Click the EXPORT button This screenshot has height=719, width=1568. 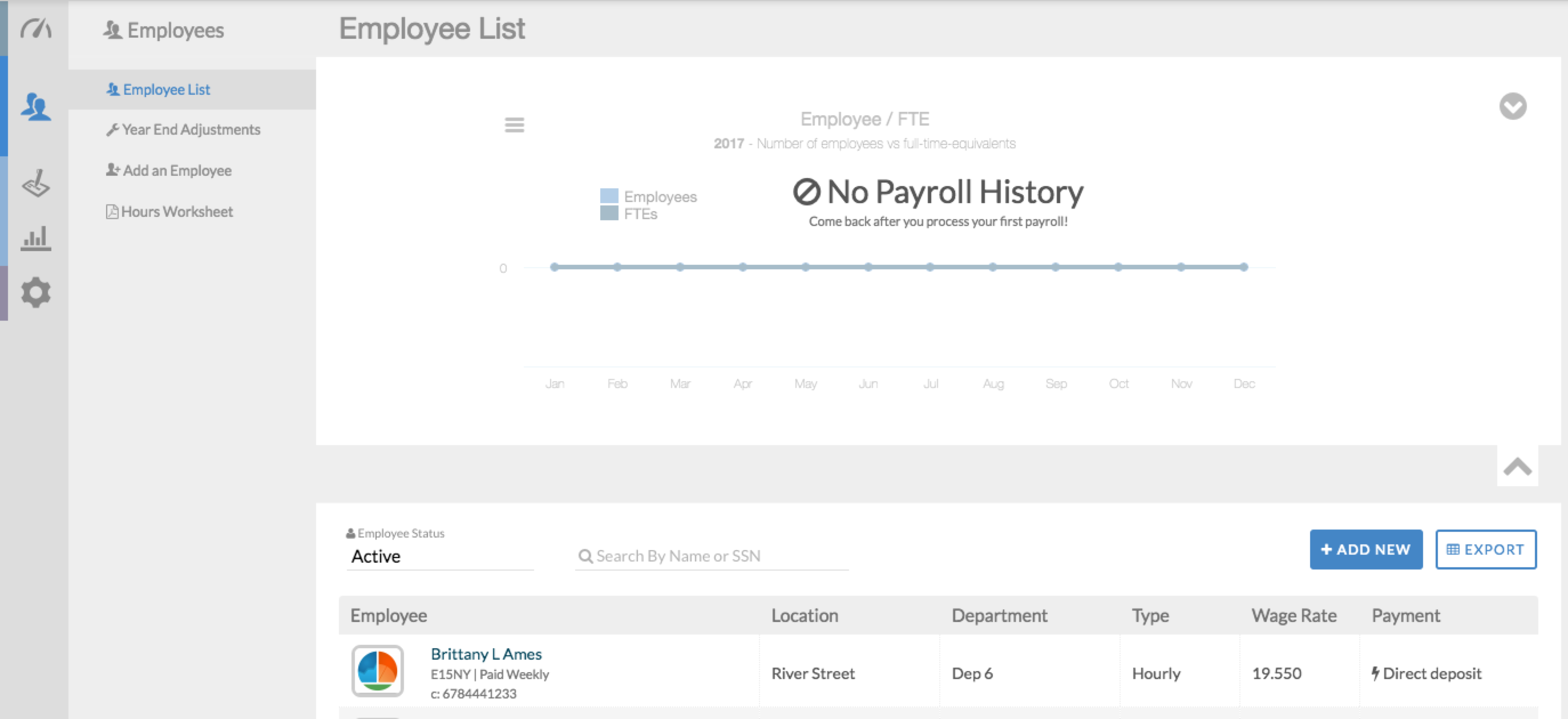tap(1486, 549)
